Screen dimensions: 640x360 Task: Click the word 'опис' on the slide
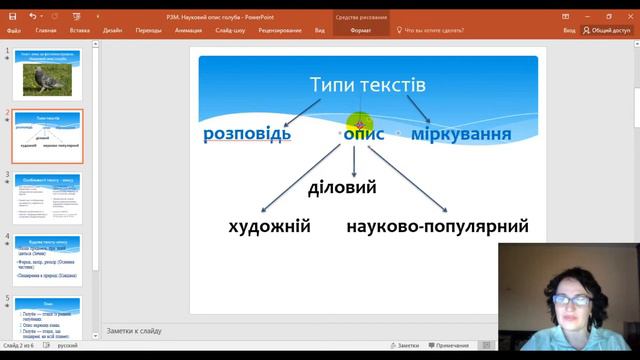[x=364, y=133]
